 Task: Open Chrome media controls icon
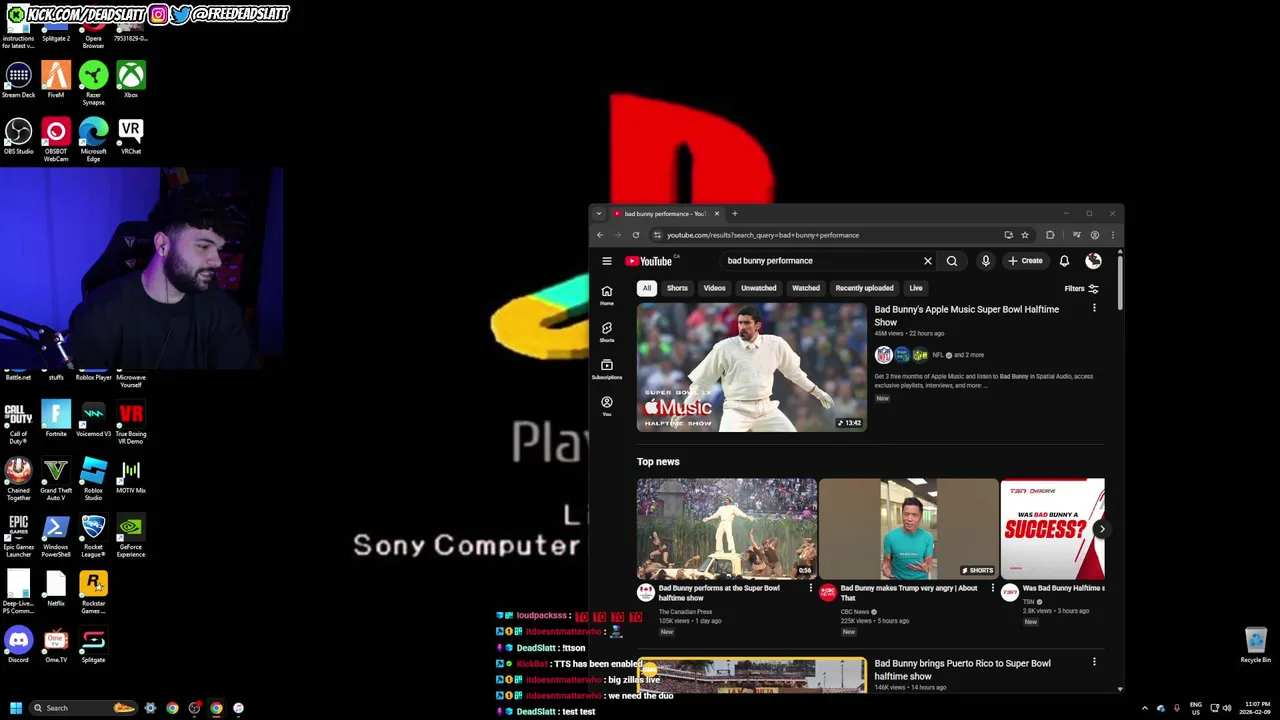(1076, 235)
